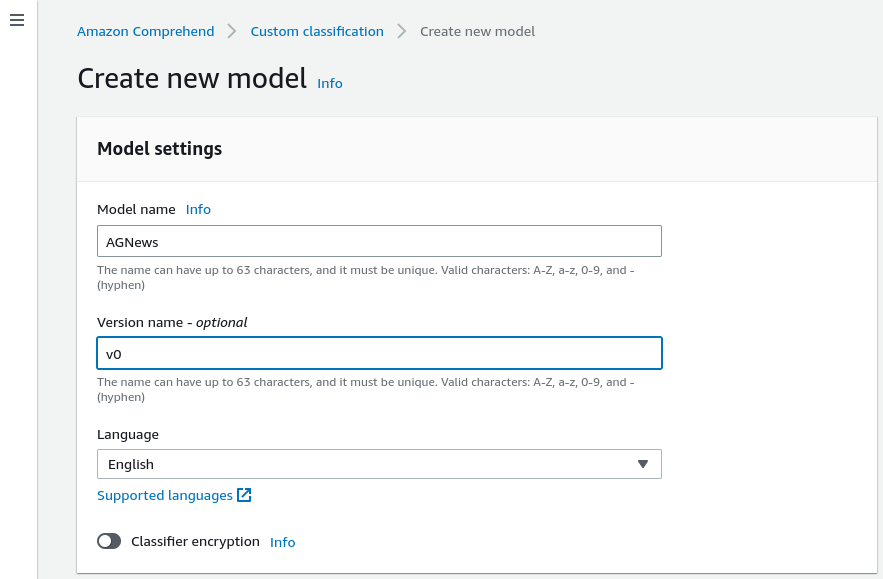Navigate to the Amazon Comprehend breadcrumb
The width and height of the screenshot is (883, 579).
[145, 31]
